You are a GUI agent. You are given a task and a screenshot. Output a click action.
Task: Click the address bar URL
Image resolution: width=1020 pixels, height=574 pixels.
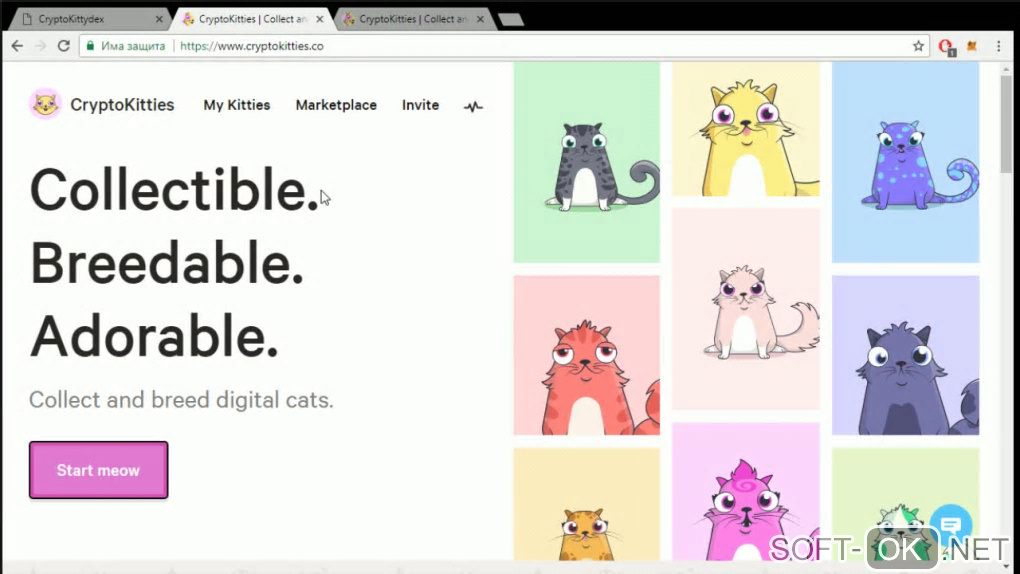click(x=252, y=46)
